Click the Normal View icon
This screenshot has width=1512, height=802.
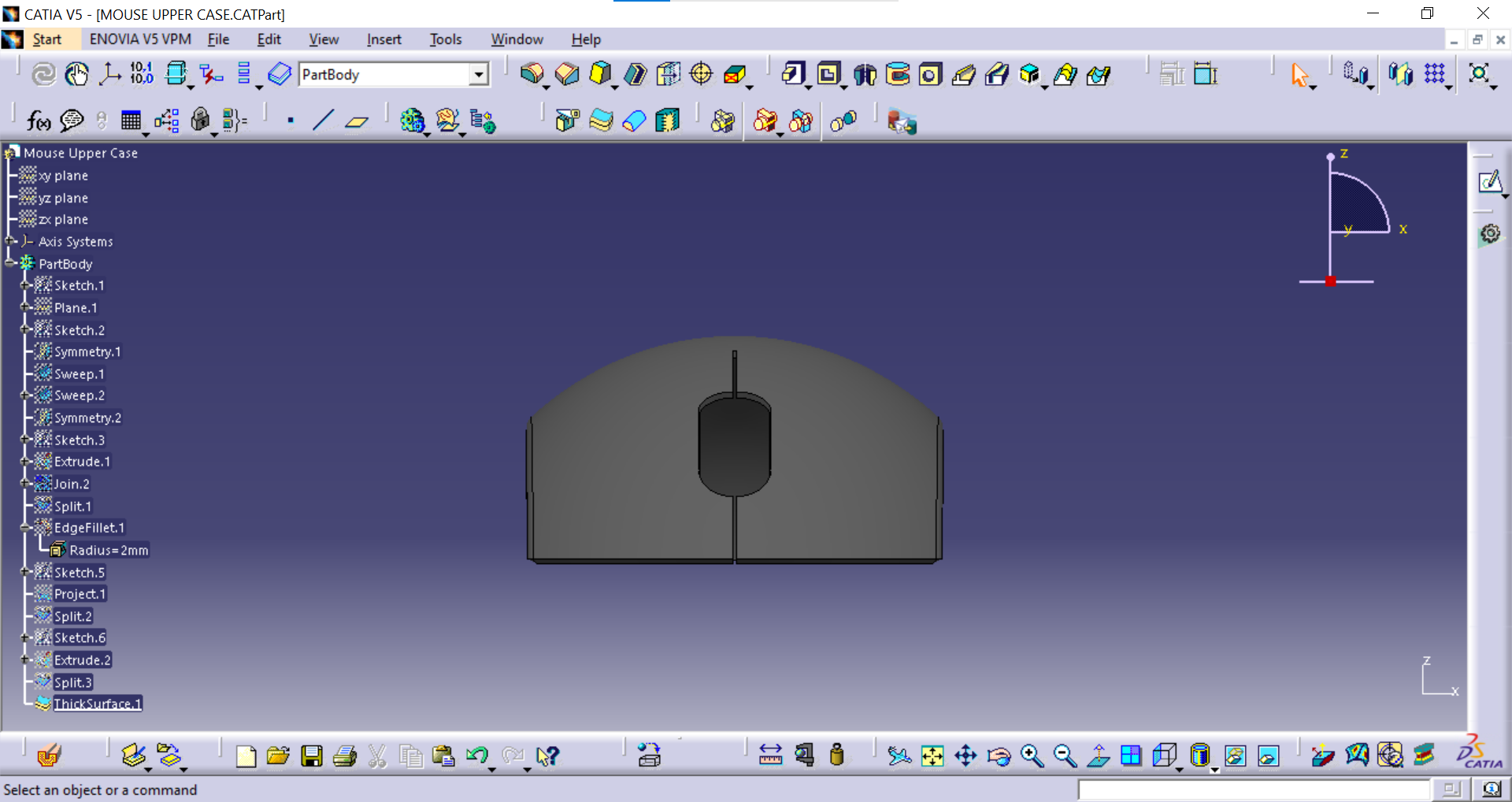coord(1099,756)
